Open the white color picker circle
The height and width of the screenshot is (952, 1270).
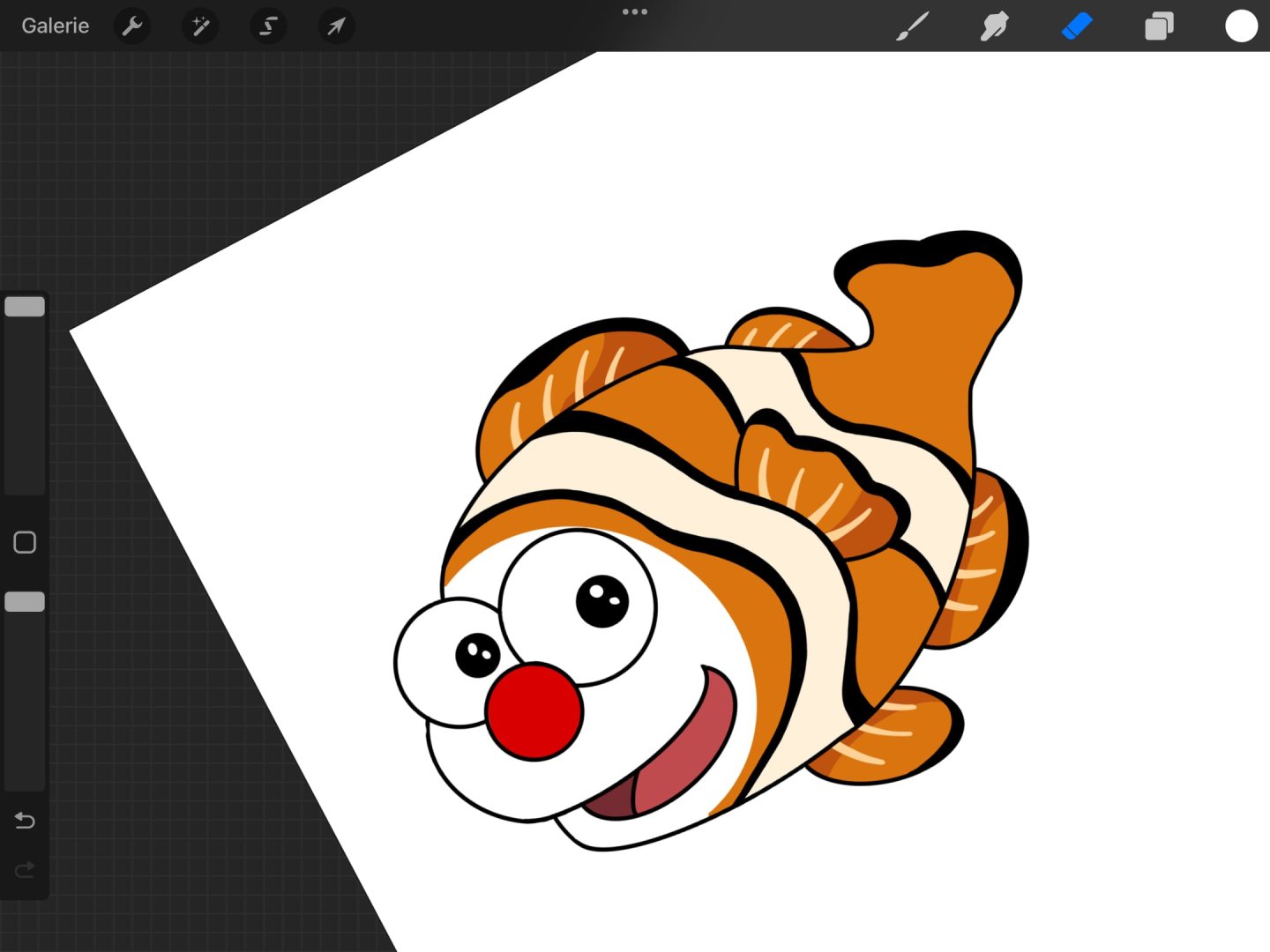[x=1241, y=26]
